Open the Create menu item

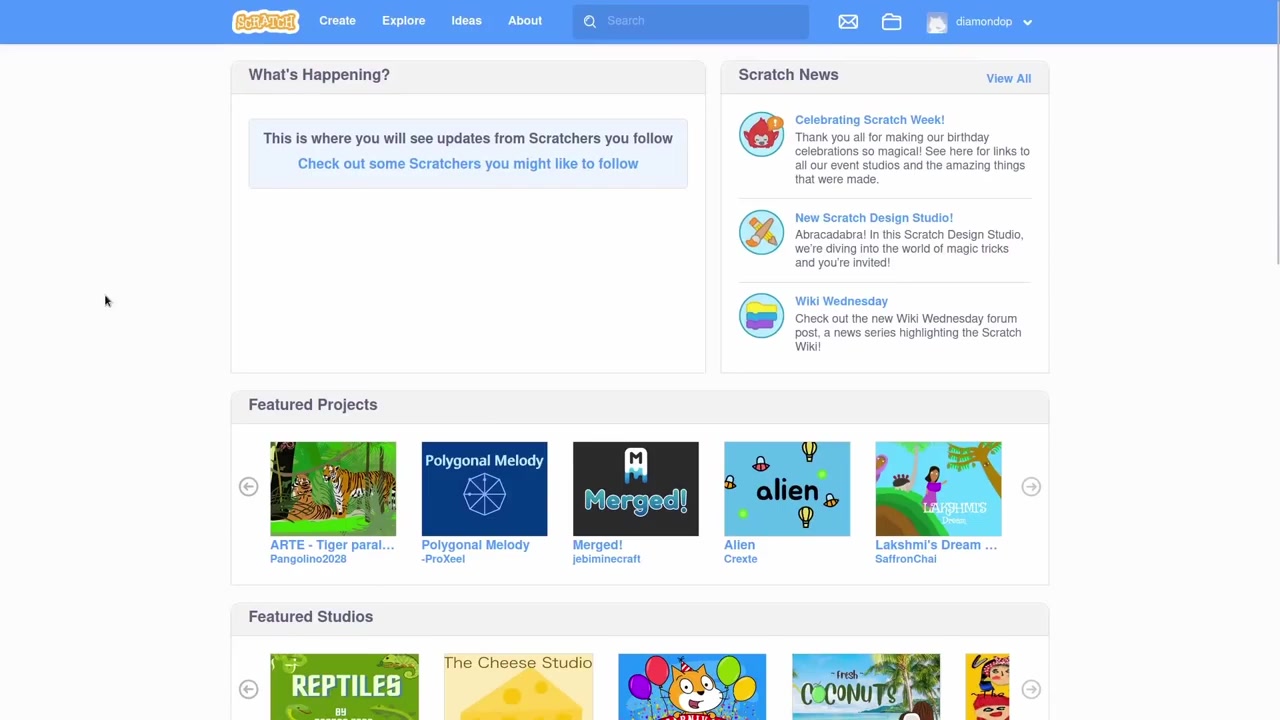click(337, 21)
